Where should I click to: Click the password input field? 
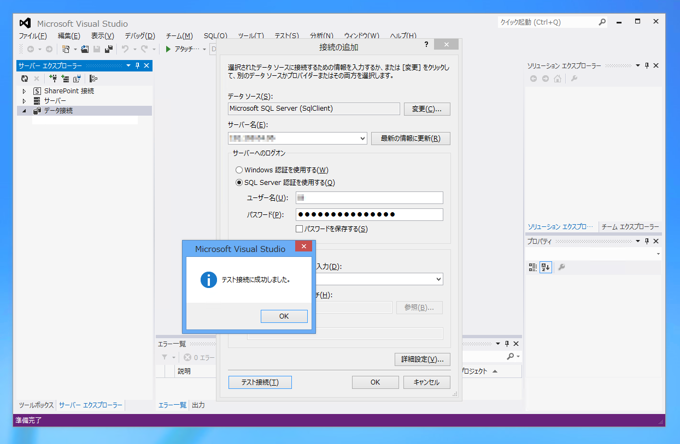click(369, 214)
